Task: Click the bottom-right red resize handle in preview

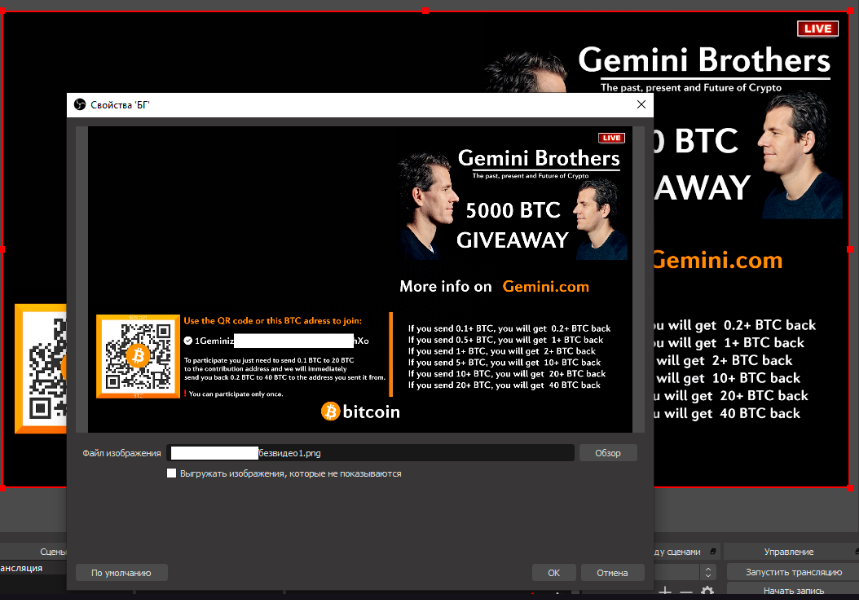Action: tap(850, 487)
